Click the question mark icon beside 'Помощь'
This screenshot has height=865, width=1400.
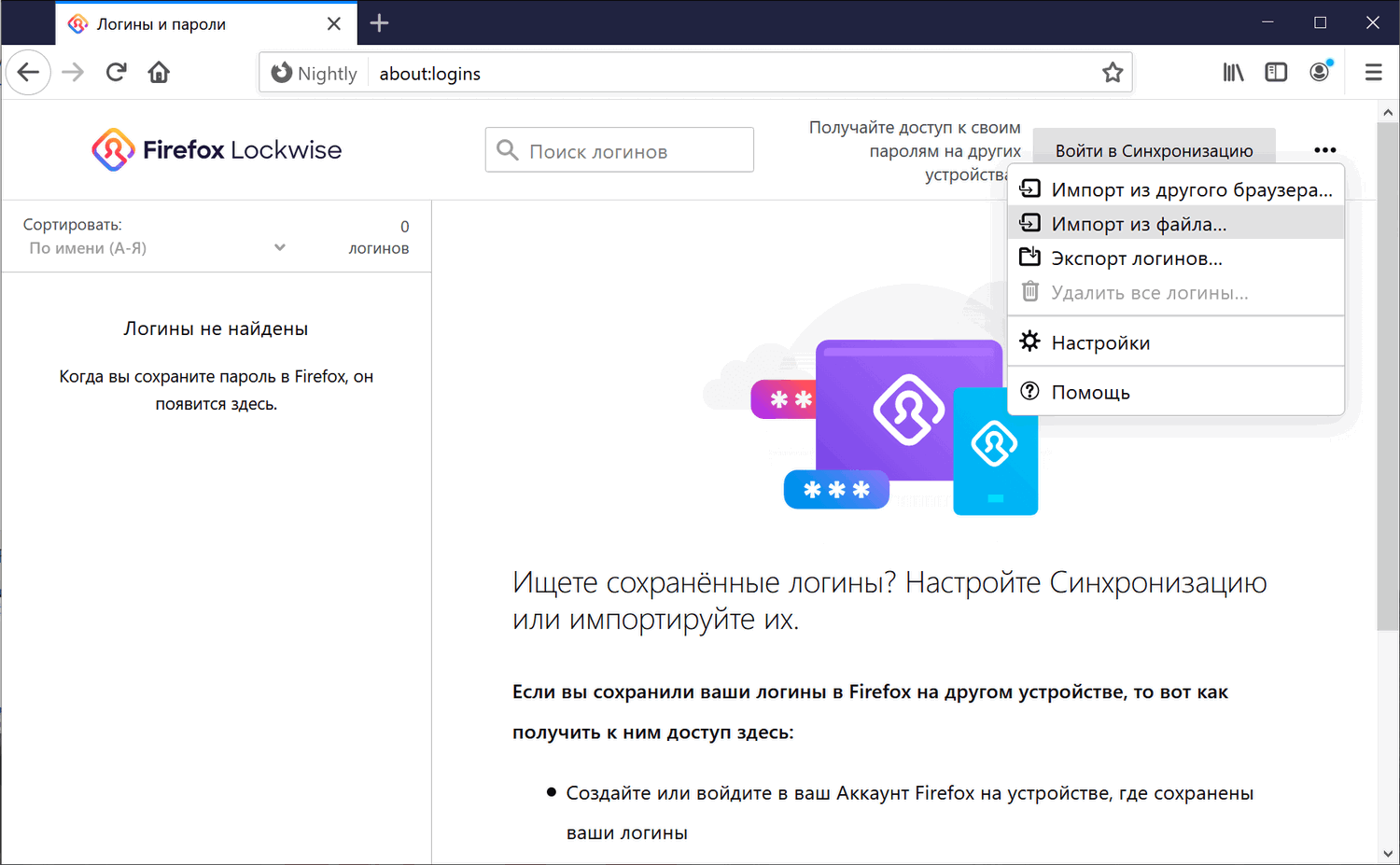[1029, 391]
